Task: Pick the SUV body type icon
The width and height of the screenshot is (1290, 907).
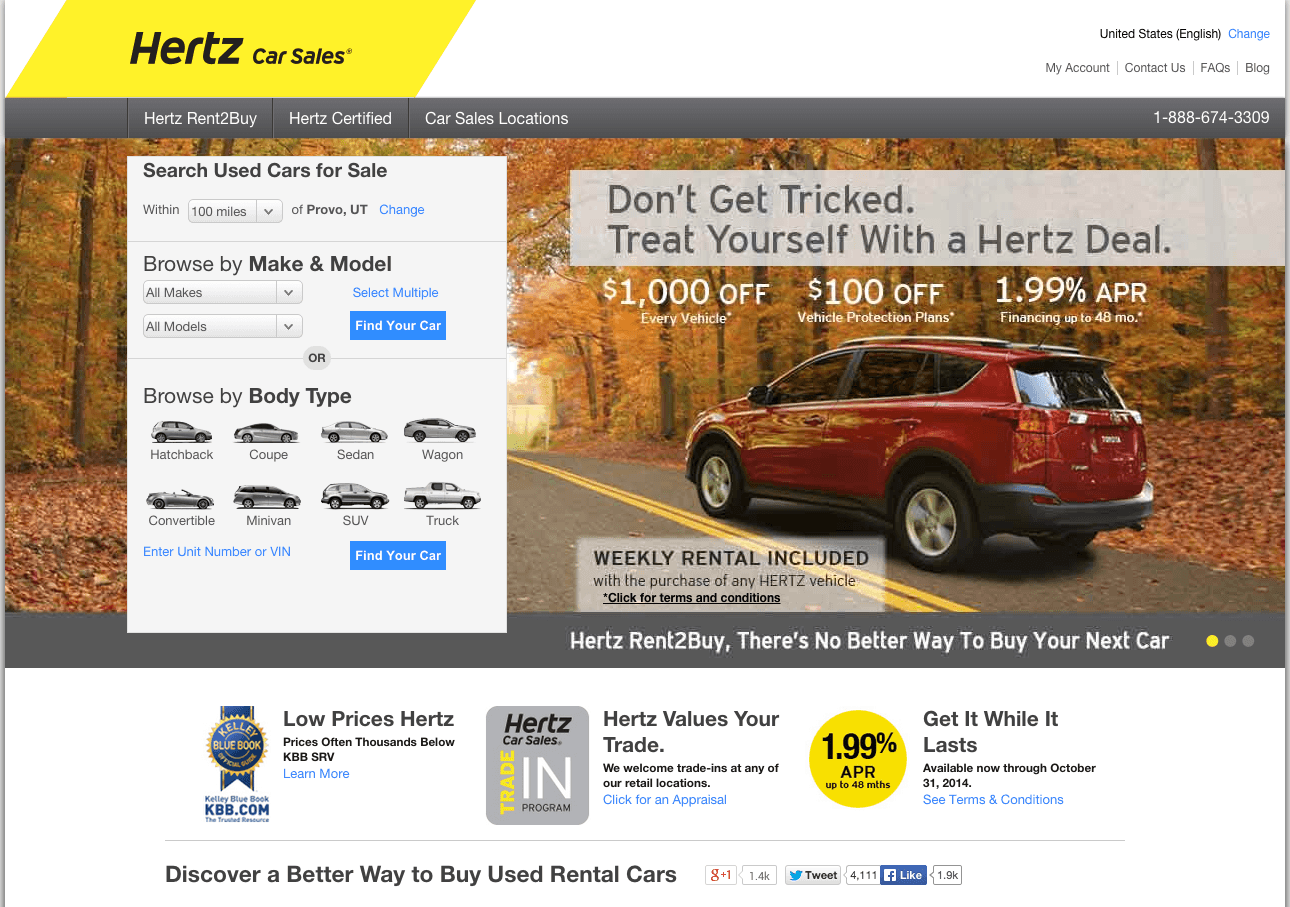Action: (x=354, y=496)
